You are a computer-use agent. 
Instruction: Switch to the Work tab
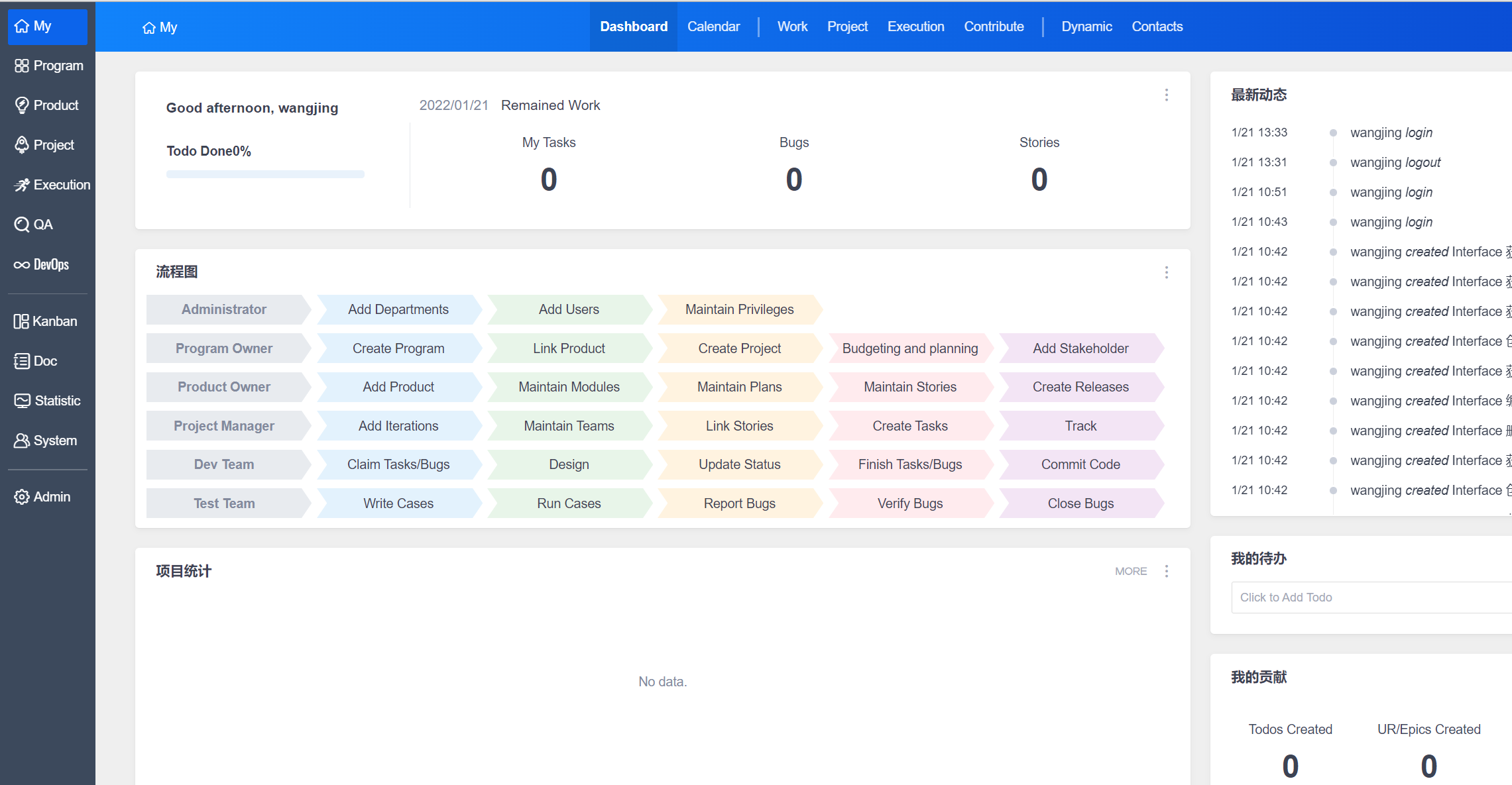coord(792,26)
